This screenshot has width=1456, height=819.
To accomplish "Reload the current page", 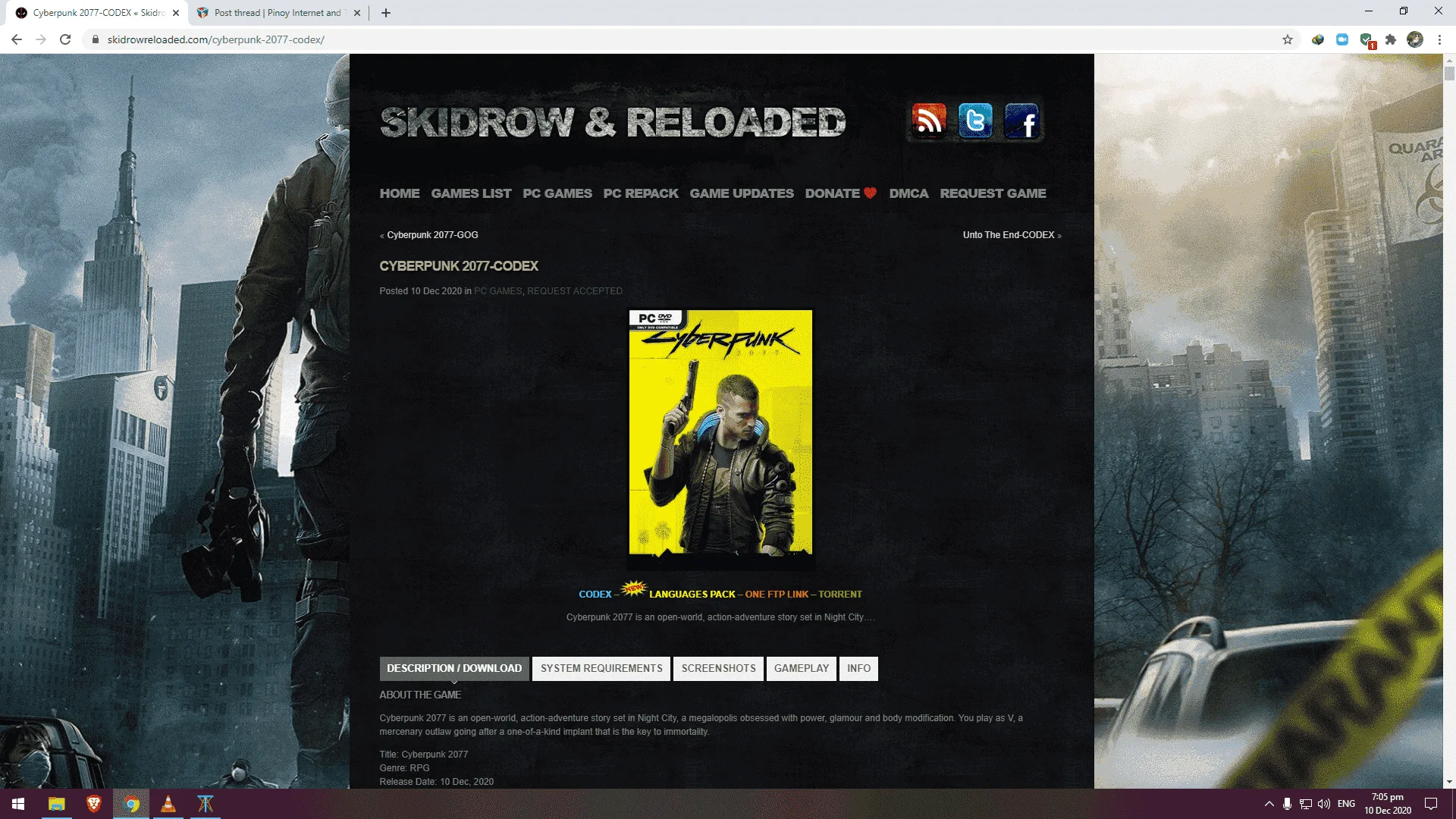I will coord(65,39).
